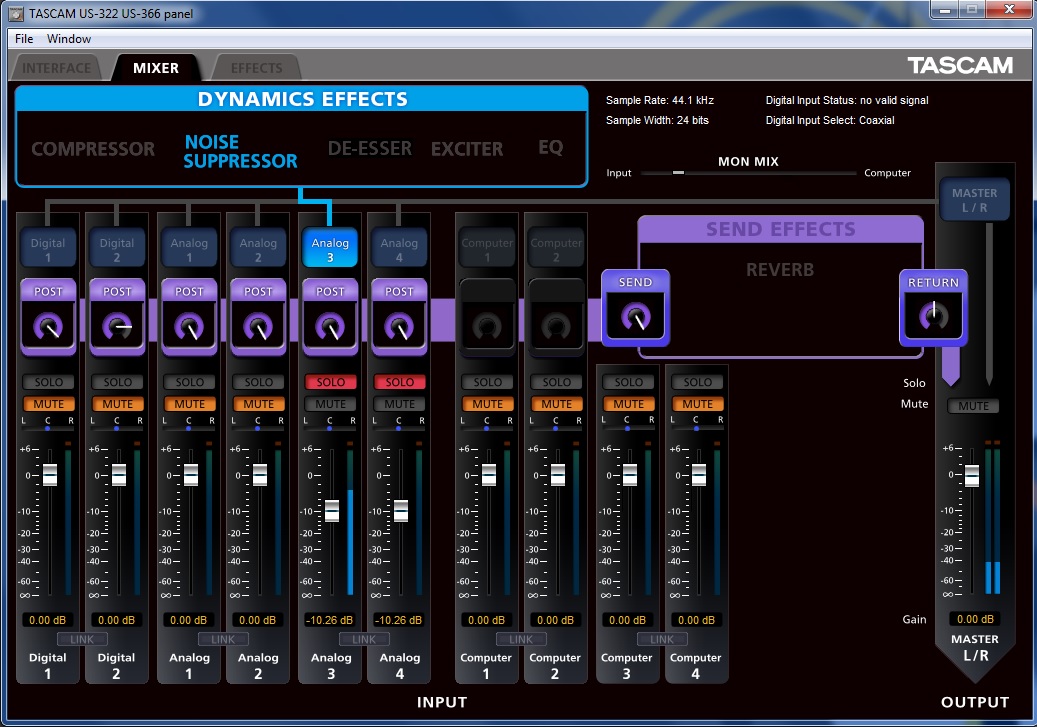Click the REVERB send effect
Viewport: 1037px width, 727px height.
(x=780, y=270)
